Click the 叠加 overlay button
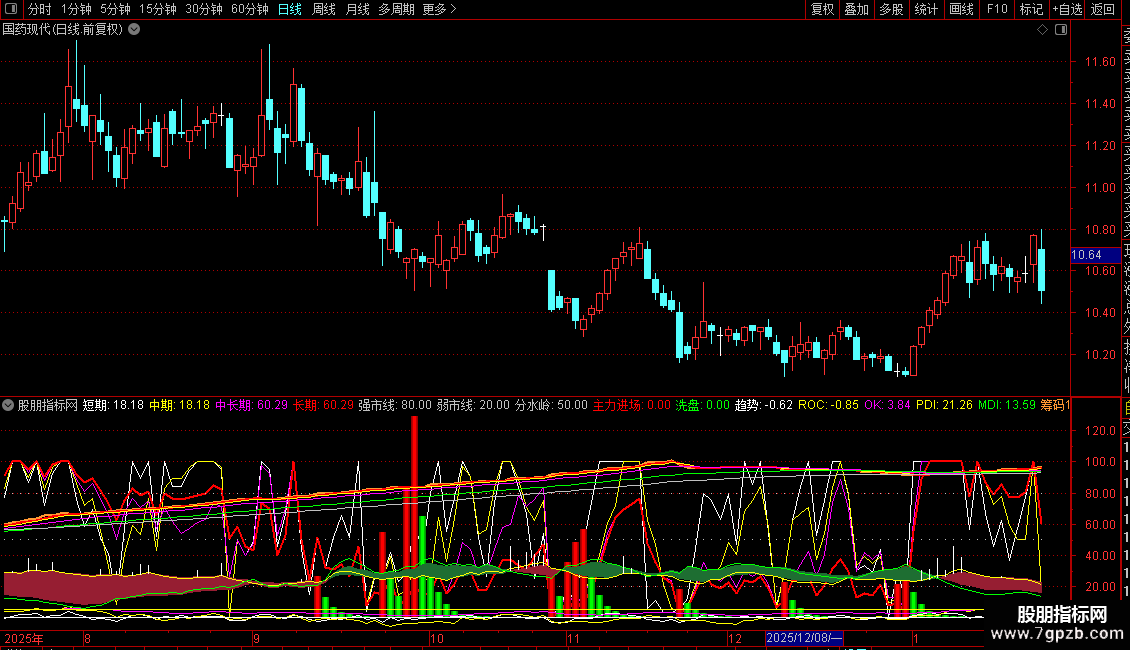The image size is (1130, 650). (x=856, y=9)
